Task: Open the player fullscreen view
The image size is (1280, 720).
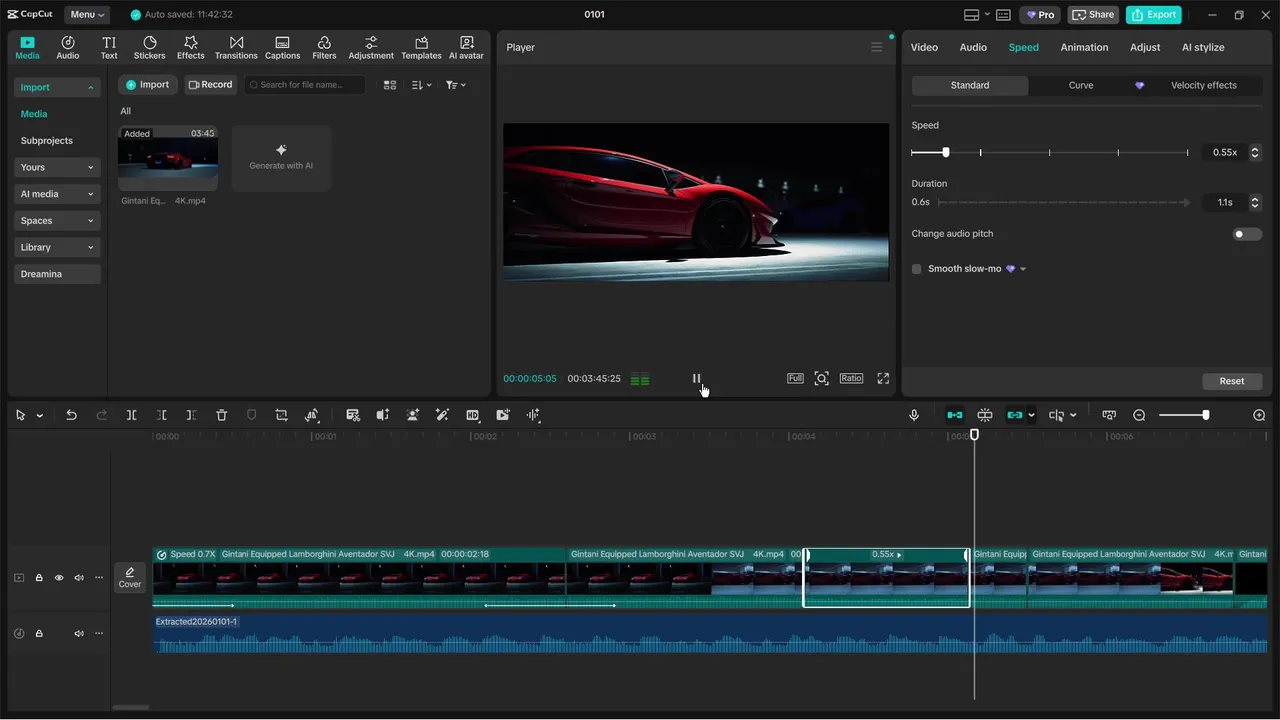Action: (x=883, y=378)
